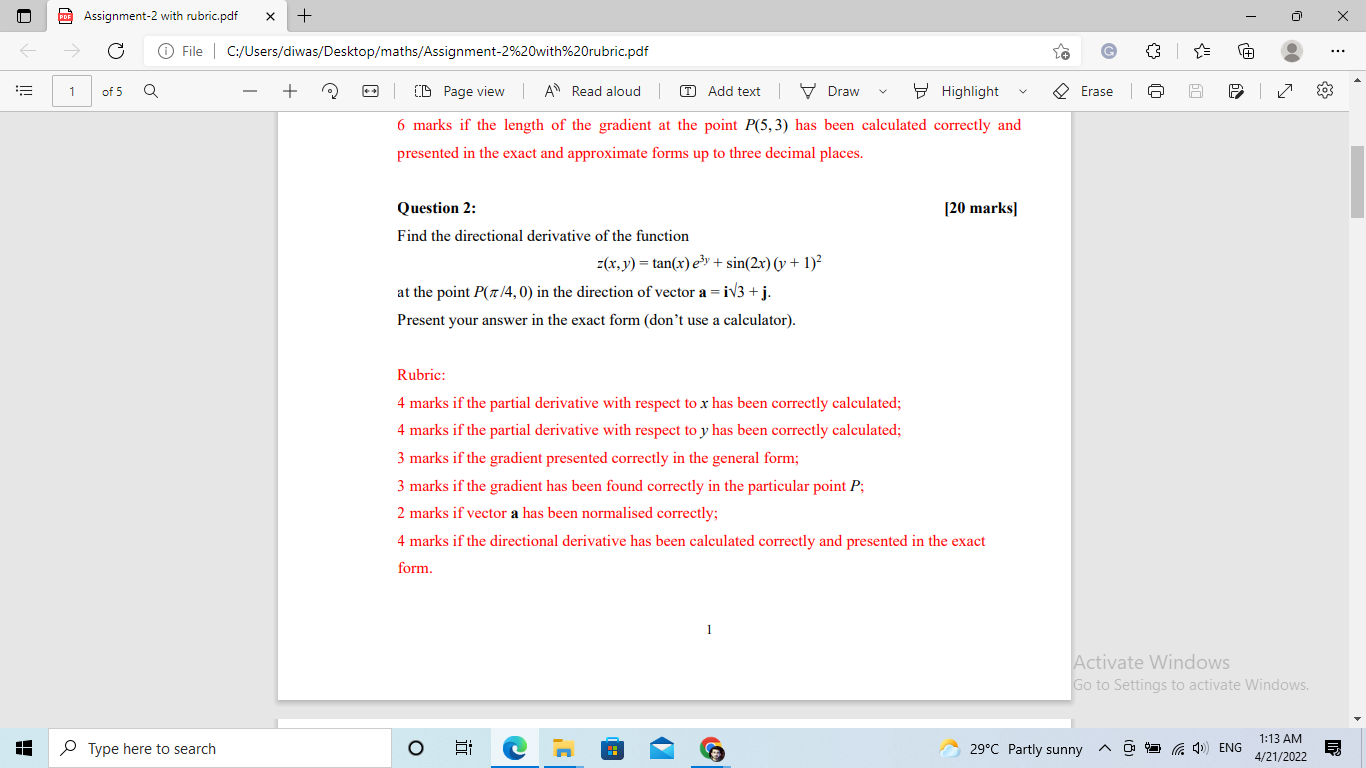Viewport: 1366px width, 768px height.
Task: Click the taskbar search box
Action: click(x=221, y=749)
